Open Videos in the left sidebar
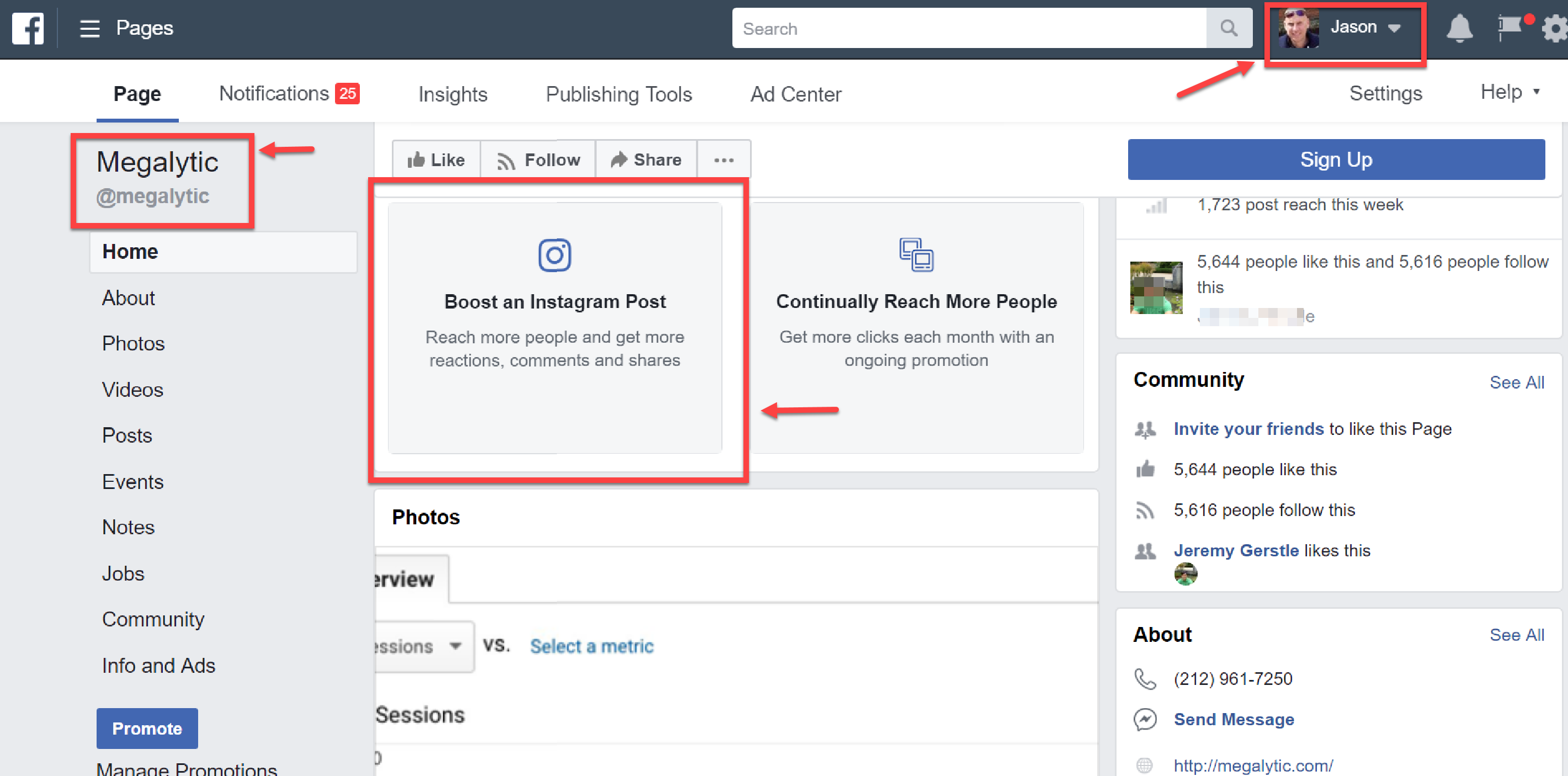This screenshot has width=1568, height=776. pyautogui.click(x=132, y=390)
